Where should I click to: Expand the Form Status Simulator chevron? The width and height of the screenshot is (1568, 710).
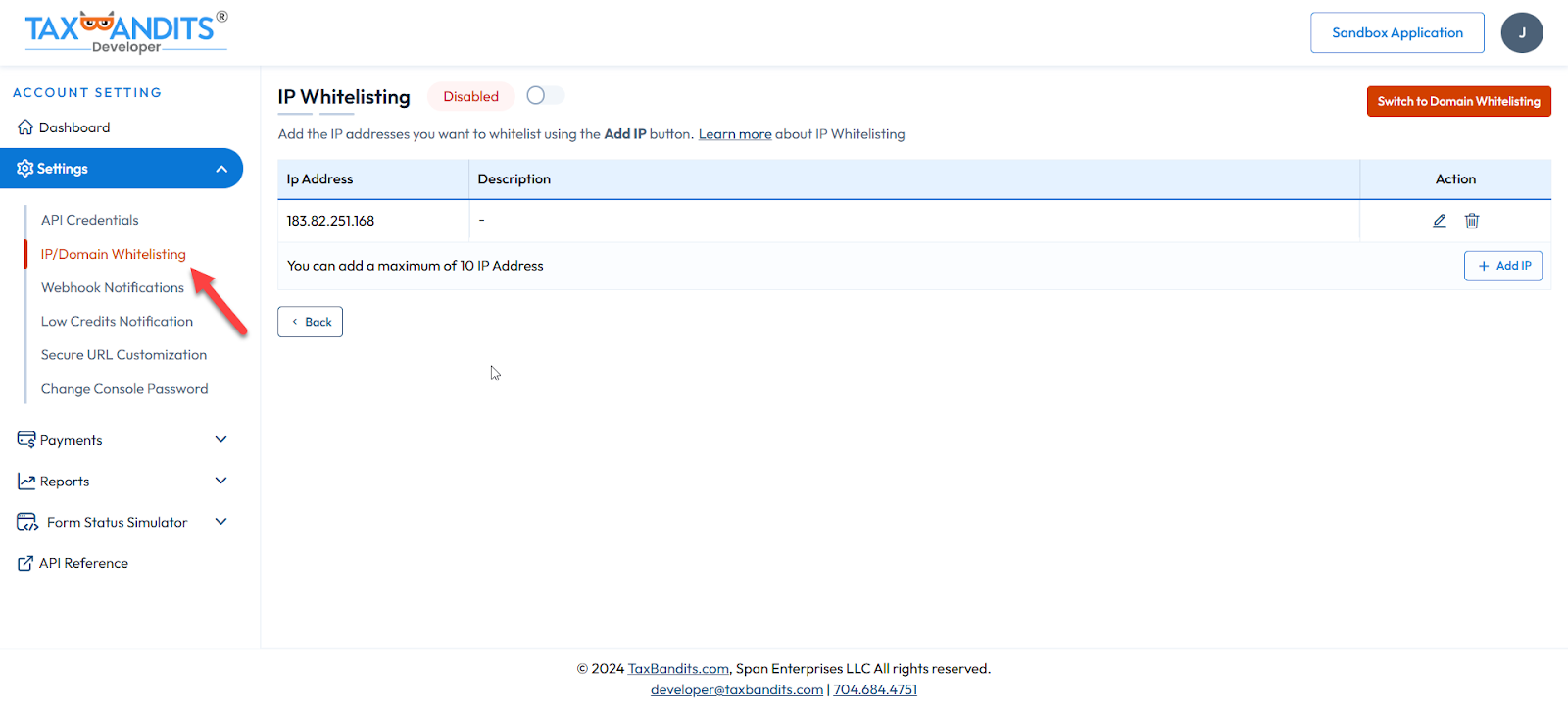click(x=220, y=522)
